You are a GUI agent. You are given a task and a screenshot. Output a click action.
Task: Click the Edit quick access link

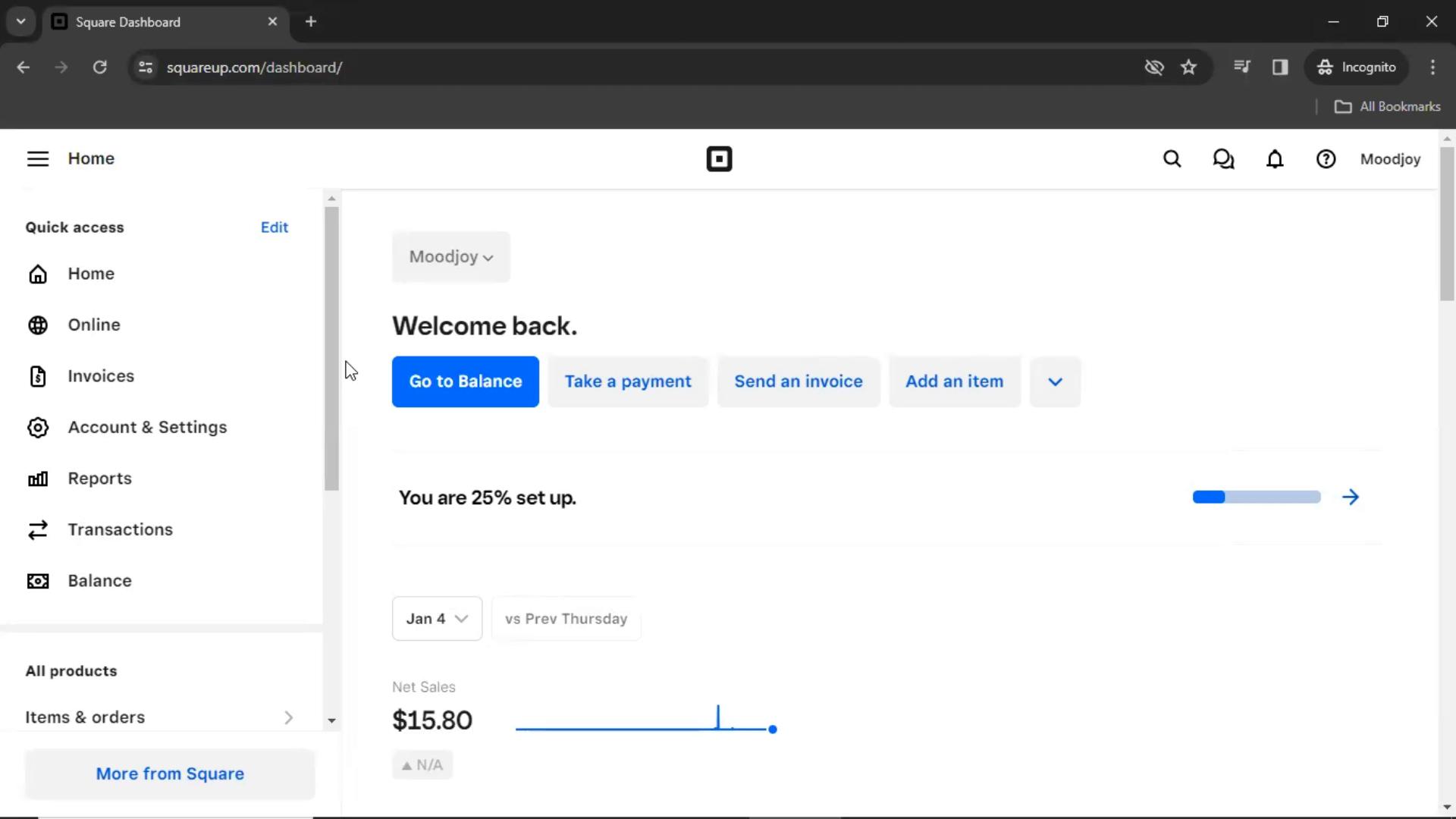[274, 226]
